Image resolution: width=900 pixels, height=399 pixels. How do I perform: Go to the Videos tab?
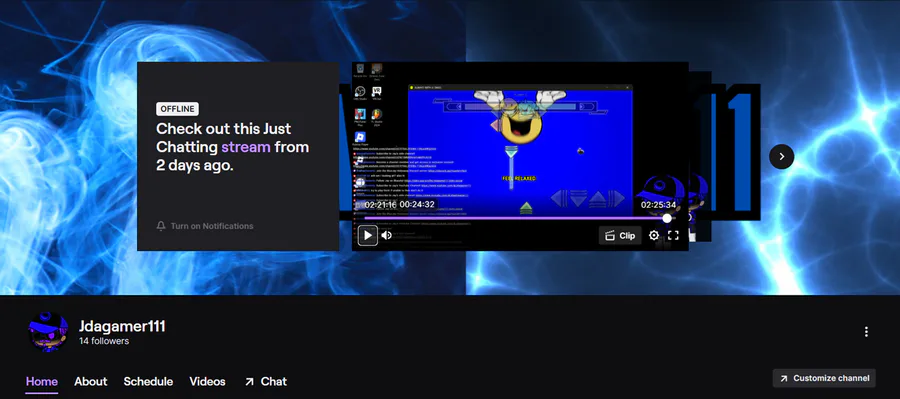(207, 381)
